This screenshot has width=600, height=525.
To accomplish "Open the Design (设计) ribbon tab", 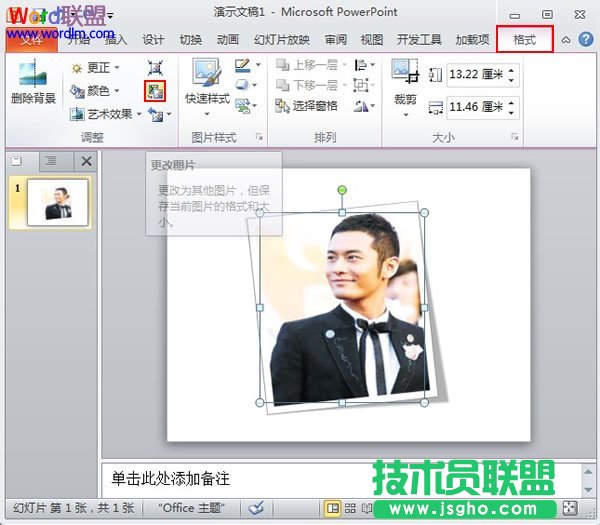I will tap(153, 40).
